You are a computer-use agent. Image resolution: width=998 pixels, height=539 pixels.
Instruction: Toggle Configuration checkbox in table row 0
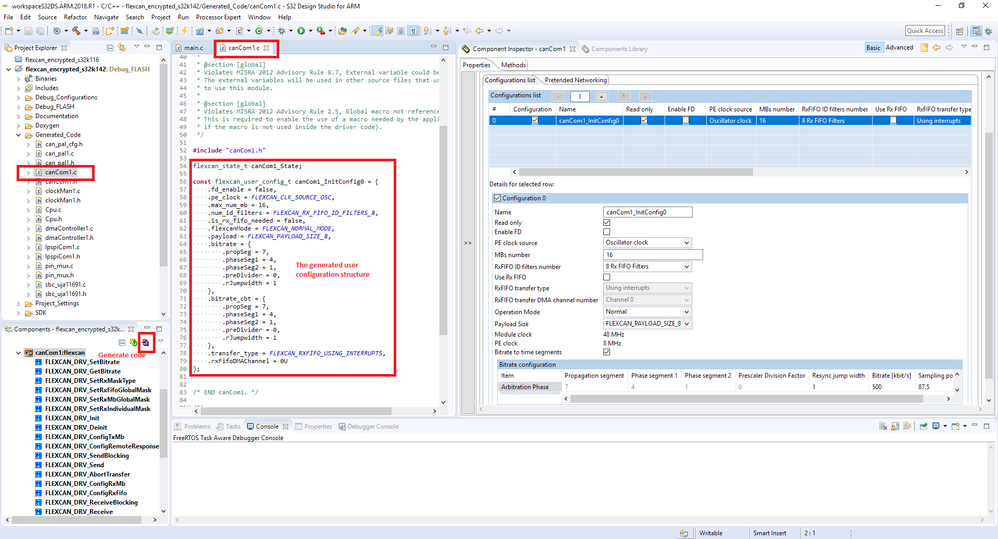(x=535, y=120)
